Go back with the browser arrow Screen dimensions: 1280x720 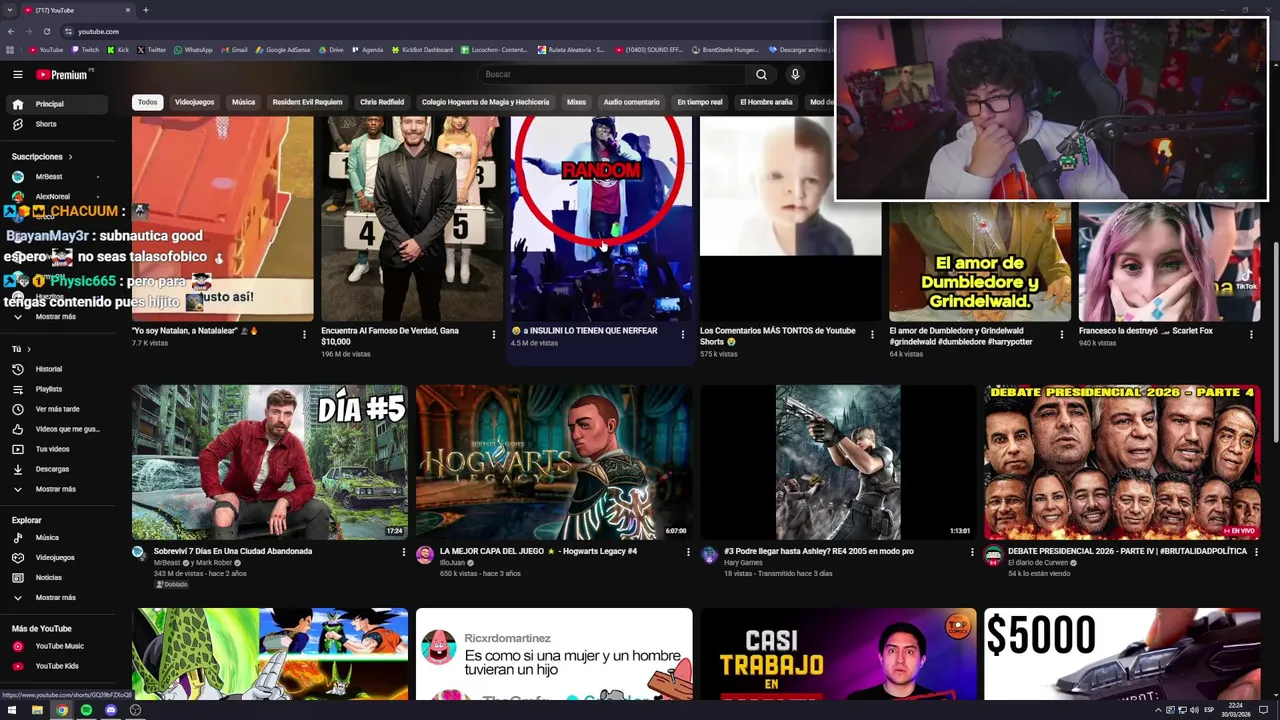tap(11, 31)
